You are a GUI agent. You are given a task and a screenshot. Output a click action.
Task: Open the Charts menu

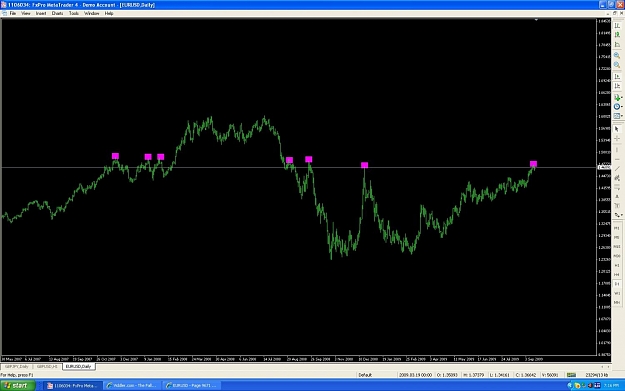[57, 14]
